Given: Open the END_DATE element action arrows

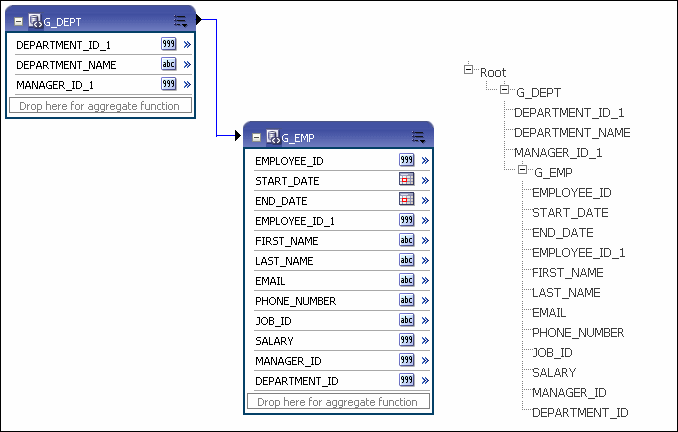Looking at the screenshot, I should click(x=425, y=201).
